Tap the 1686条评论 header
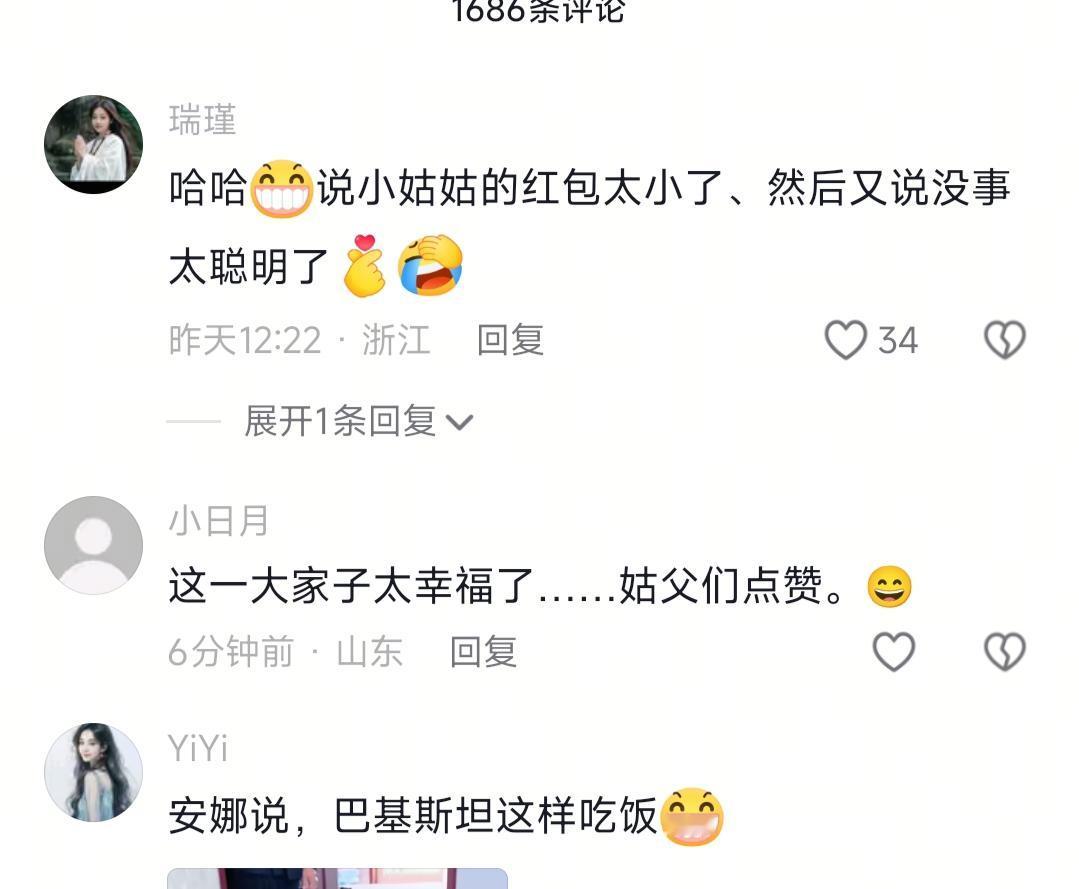Viewport: 1079px width, 889px height. 539,10
